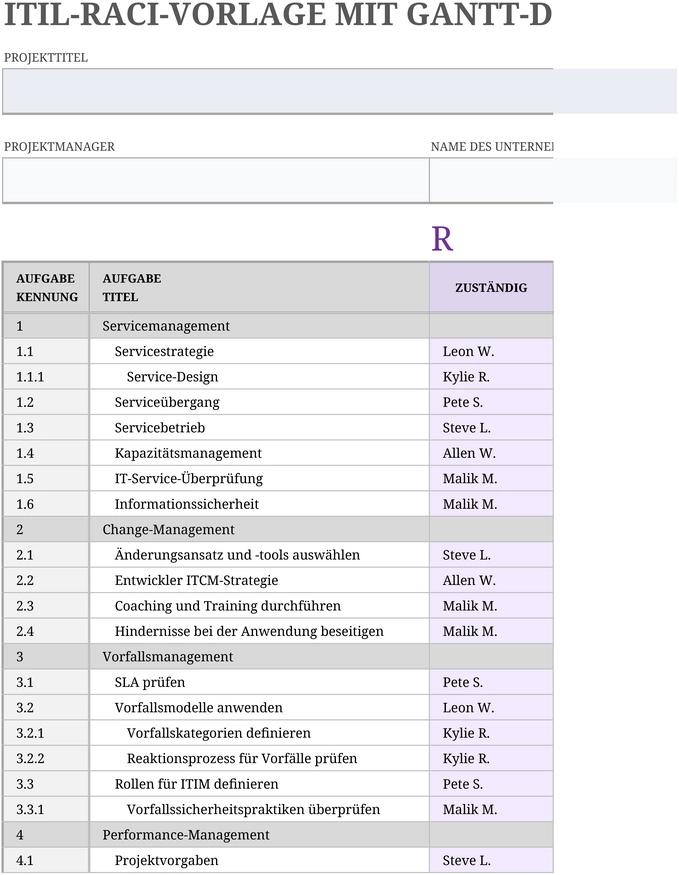Viewport: 679px width, 875px height.
Task: Click the 'Serviceübergang' cell
Action: pos(259,402)
